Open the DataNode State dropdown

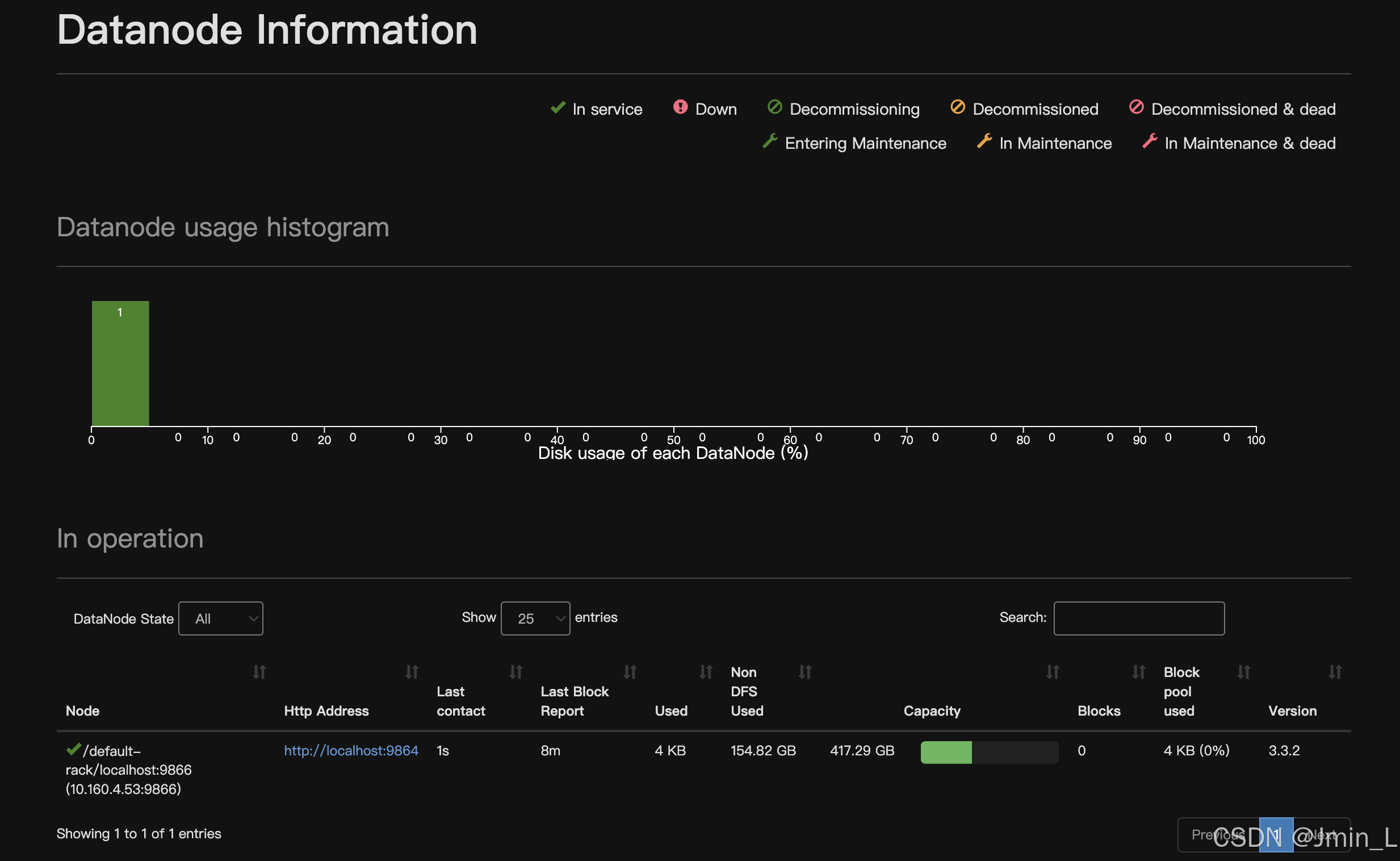click(x=221, y=618)
